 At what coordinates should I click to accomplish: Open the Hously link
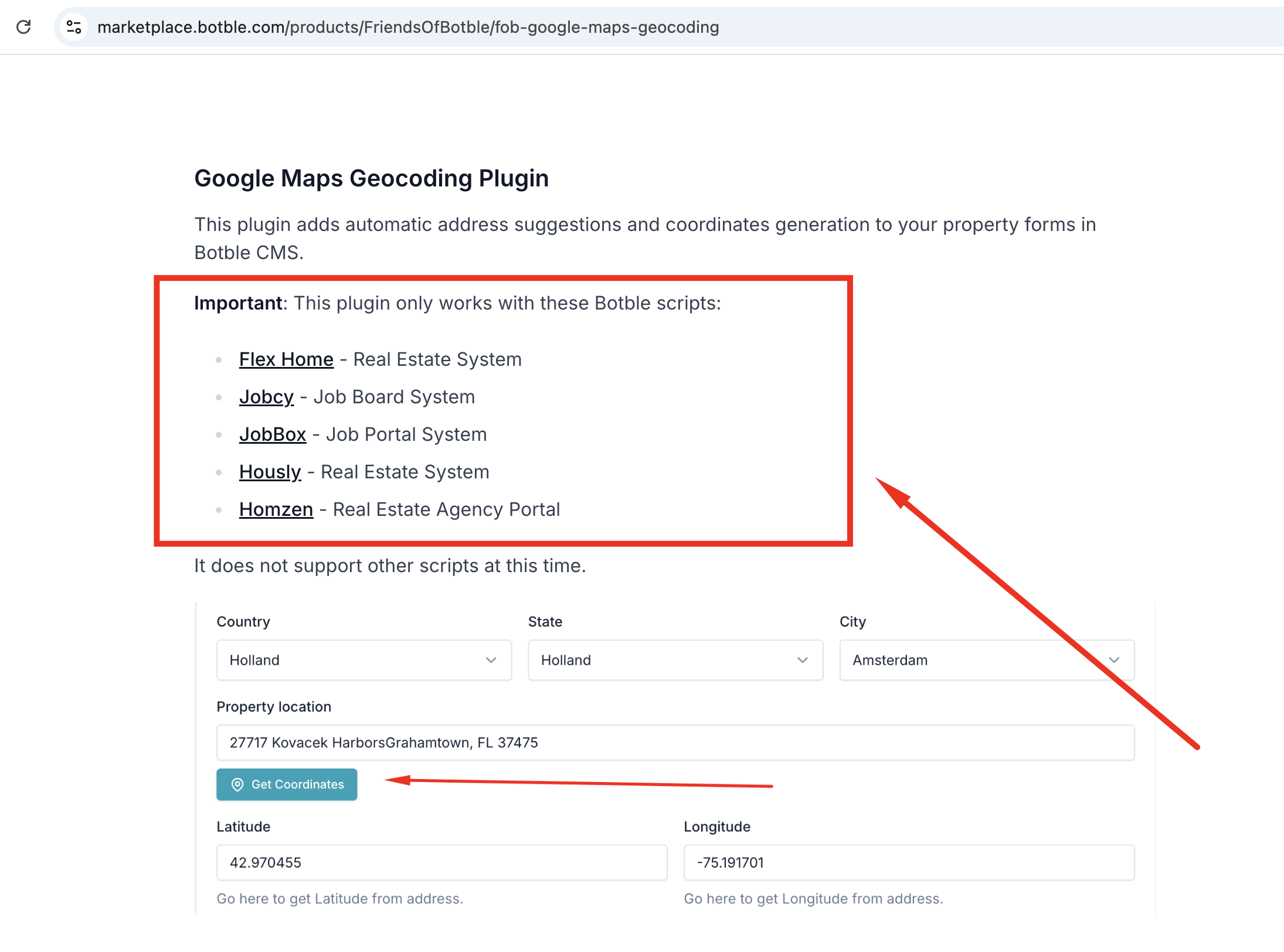coord(270,472)
